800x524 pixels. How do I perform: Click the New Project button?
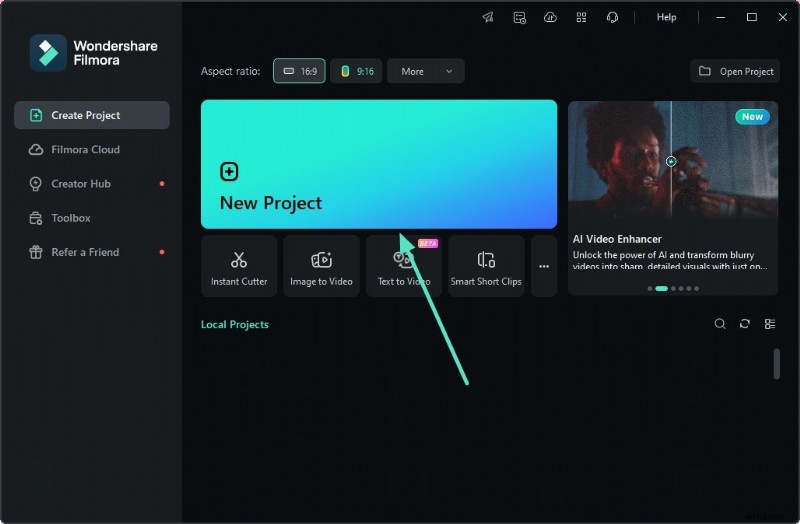click(x=379, y=164)
